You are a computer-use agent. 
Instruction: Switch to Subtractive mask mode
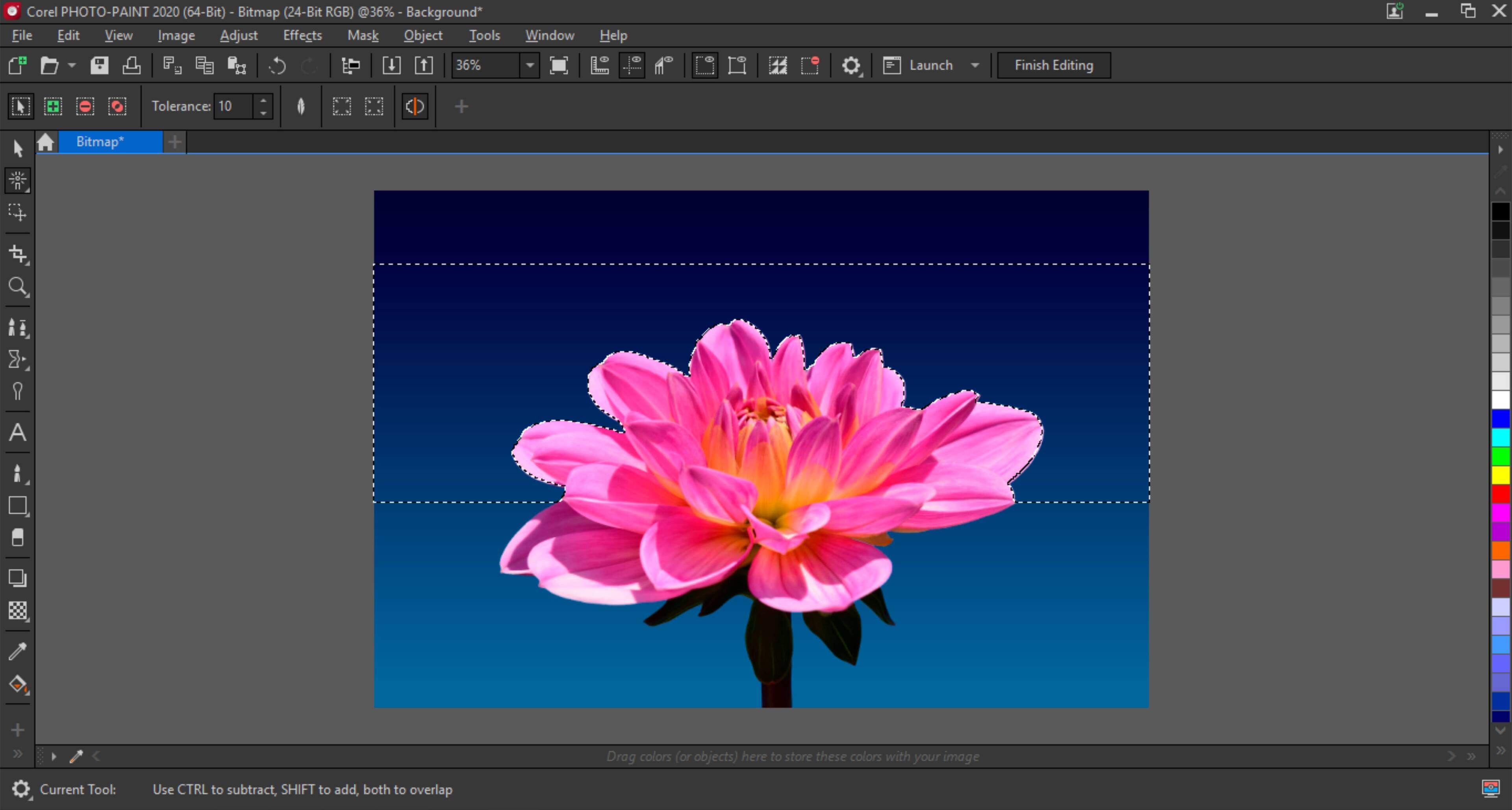(x=85, y=106)
